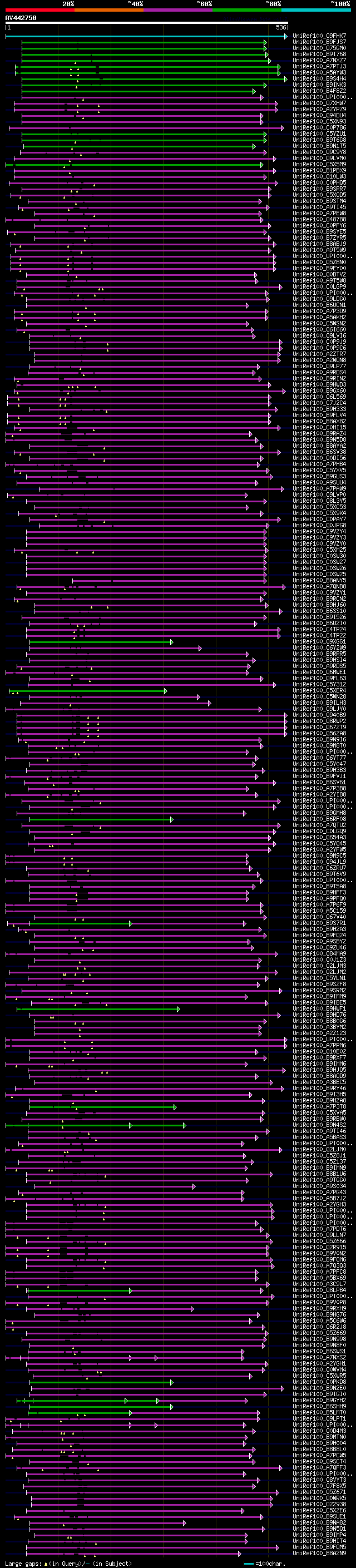This screenshot has height=1568, width=356.
Task: Open hit UniRef100_Q75GM0
Action: click(319, 48)
